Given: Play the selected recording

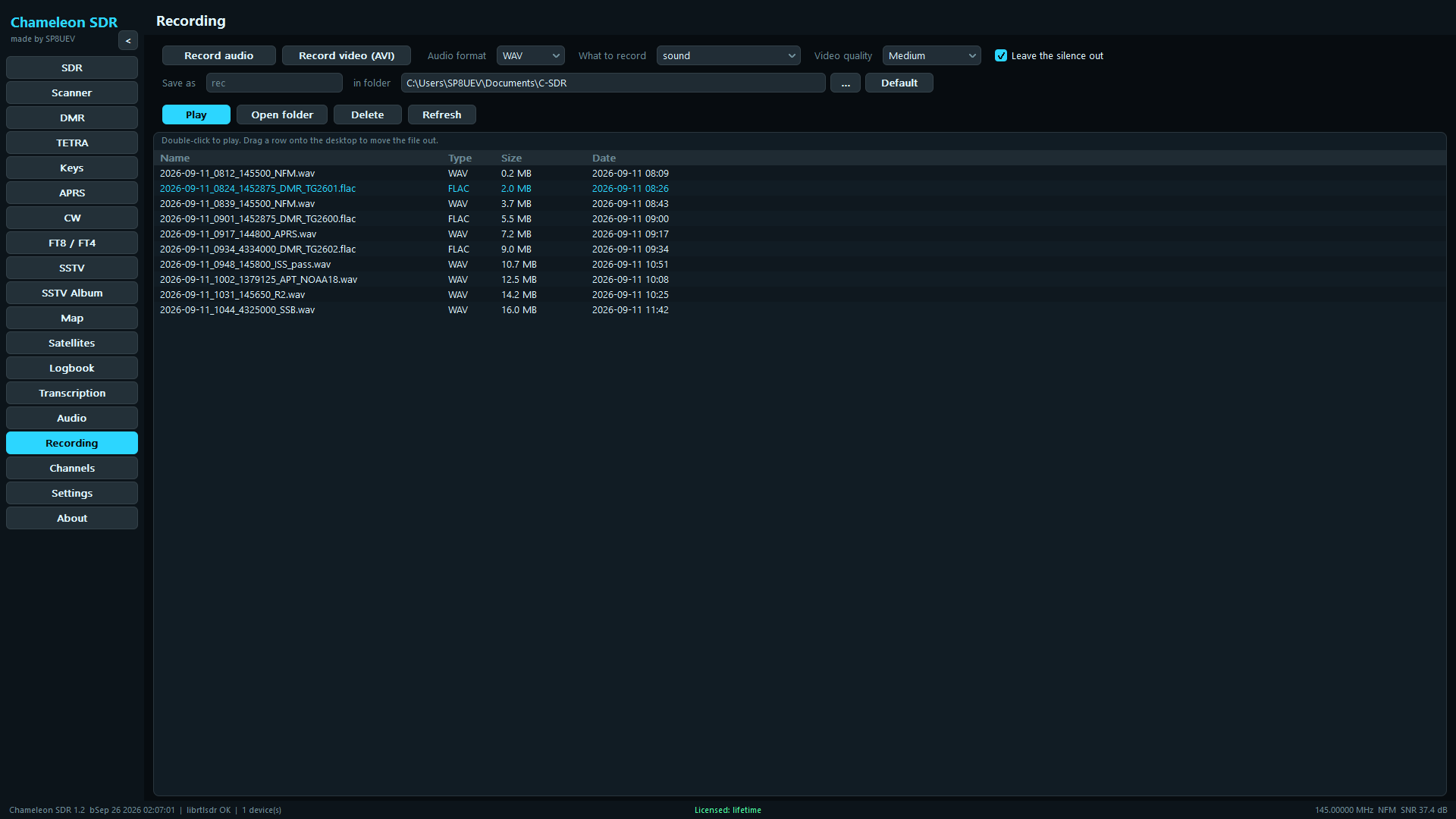Looking at the screenshot, I should pos(196,115).
